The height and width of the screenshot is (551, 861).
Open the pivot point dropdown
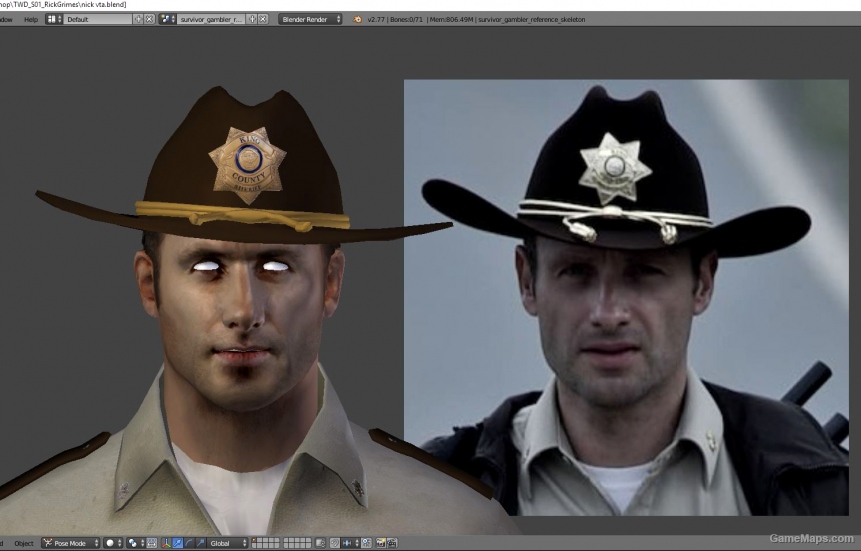(136, 543)
